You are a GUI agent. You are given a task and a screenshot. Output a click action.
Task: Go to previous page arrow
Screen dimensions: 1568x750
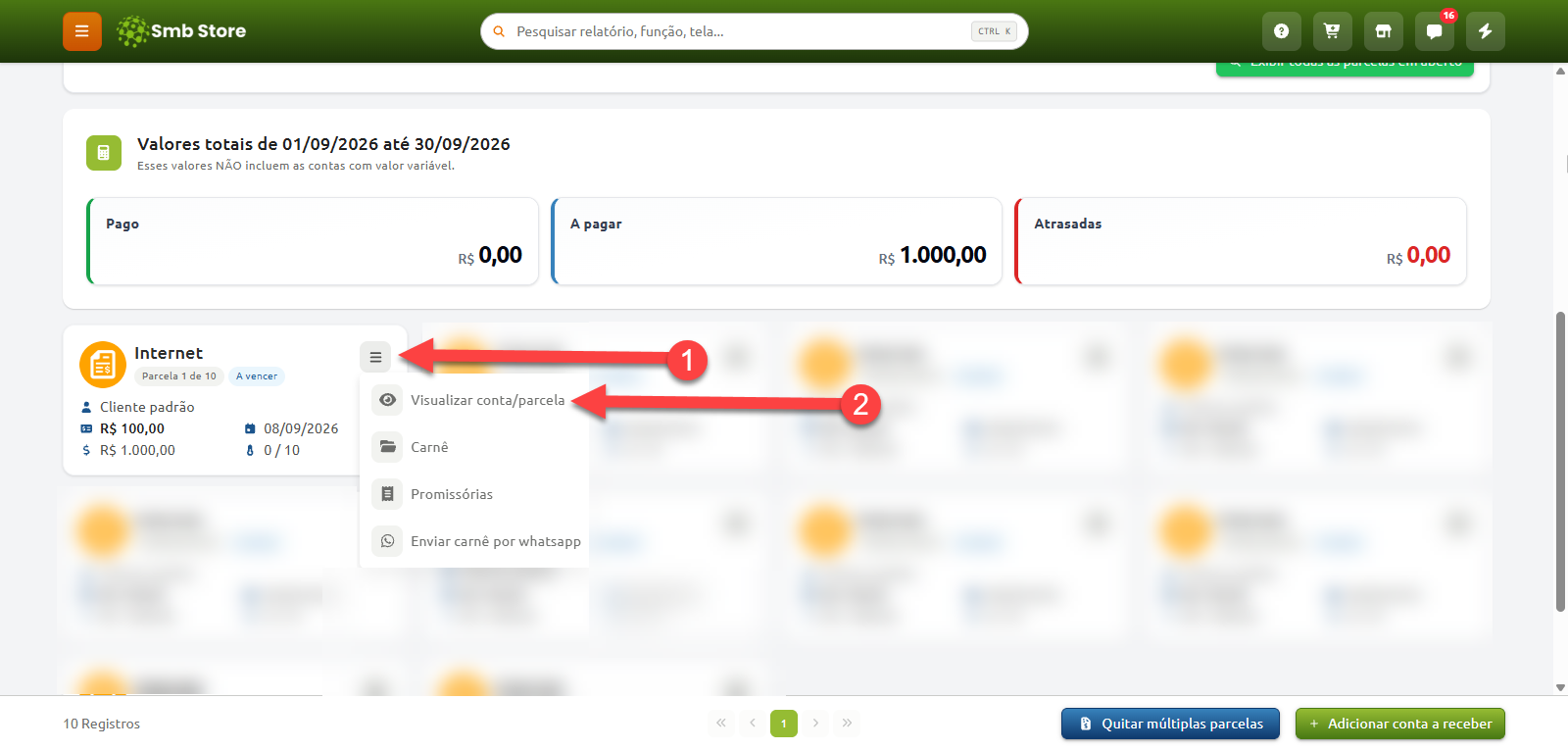[x=753, y=724]
